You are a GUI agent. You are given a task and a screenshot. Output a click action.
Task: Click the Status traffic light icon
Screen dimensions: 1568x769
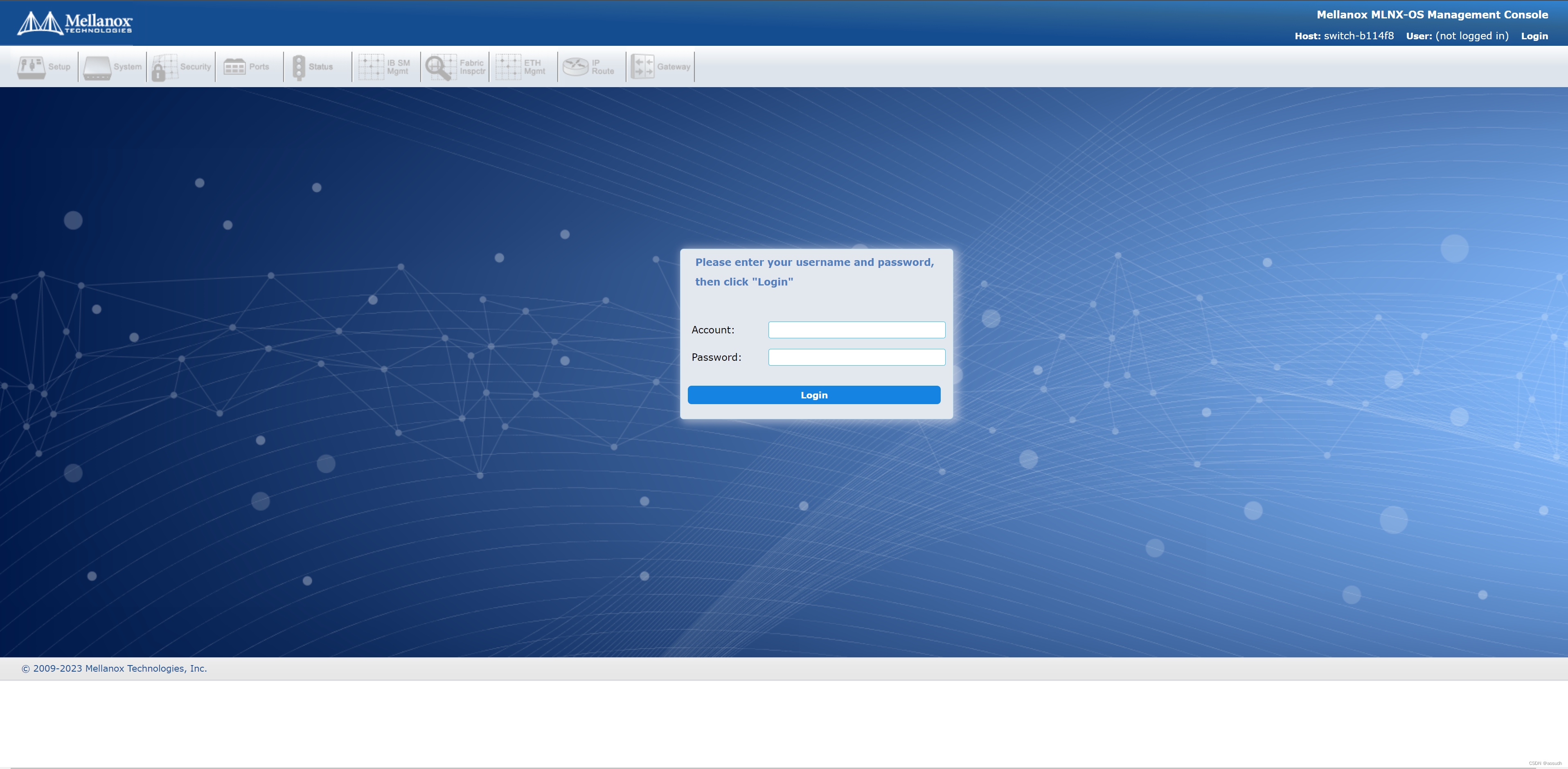point(298,67)
